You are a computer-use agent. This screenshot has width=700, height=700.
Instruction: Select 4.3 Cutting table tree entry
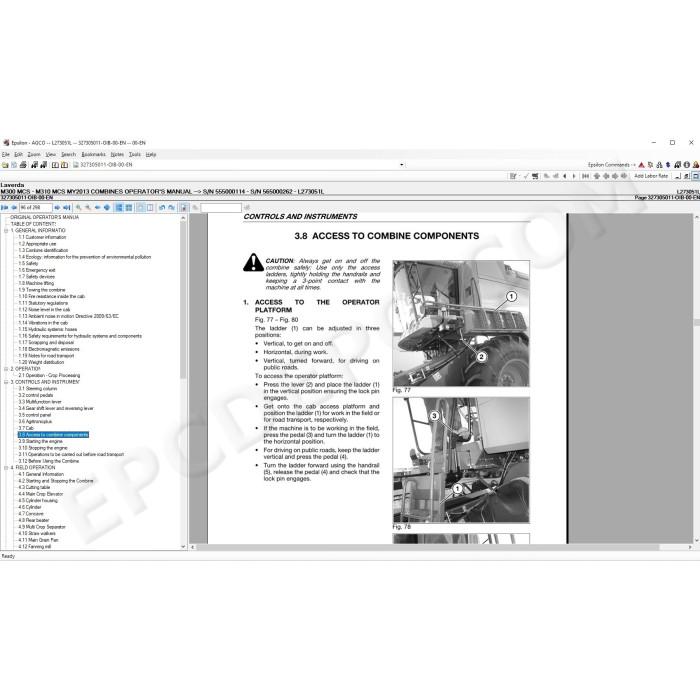point(34,488)
